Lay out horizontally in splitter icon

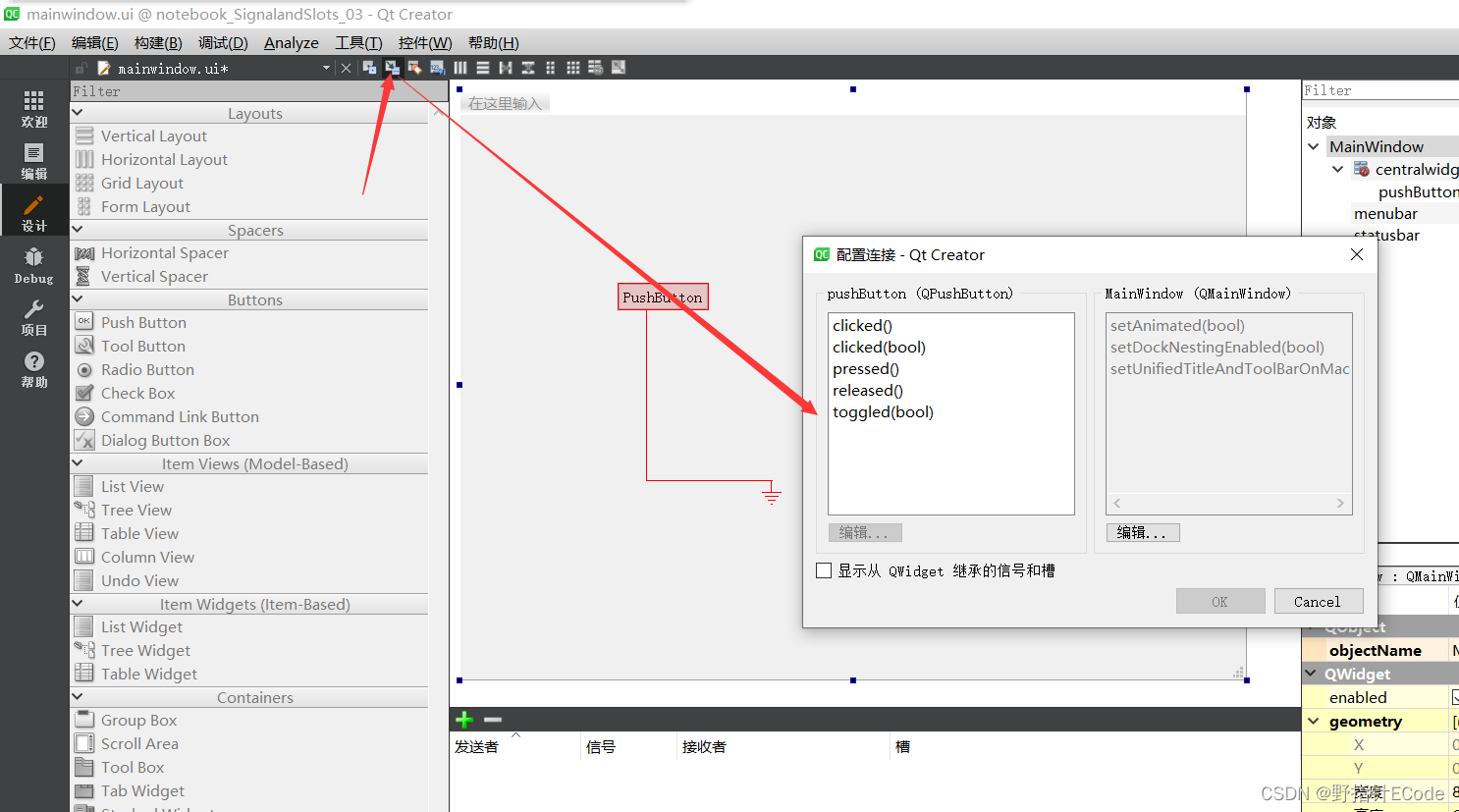coord(505,68)
